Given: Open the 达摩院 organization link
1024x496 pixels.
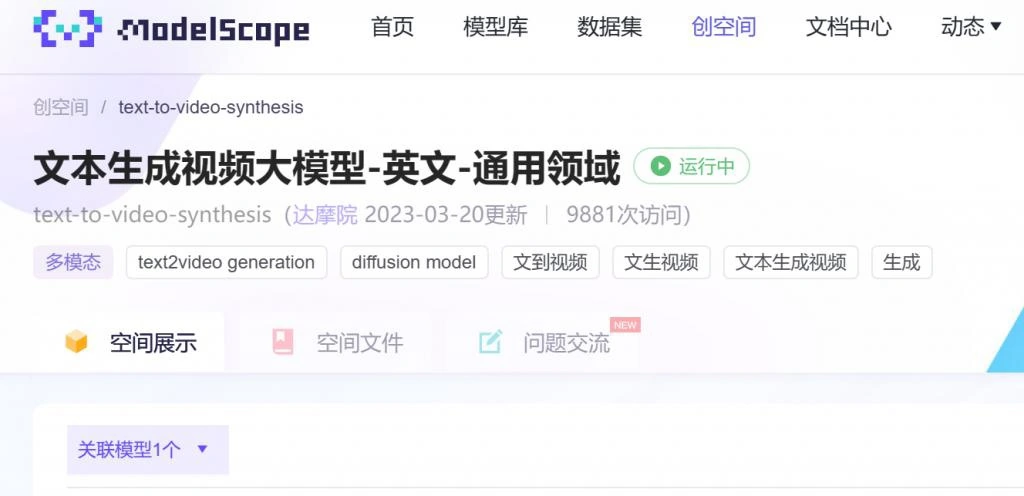Looking at the screenshot, I should 325,214.
